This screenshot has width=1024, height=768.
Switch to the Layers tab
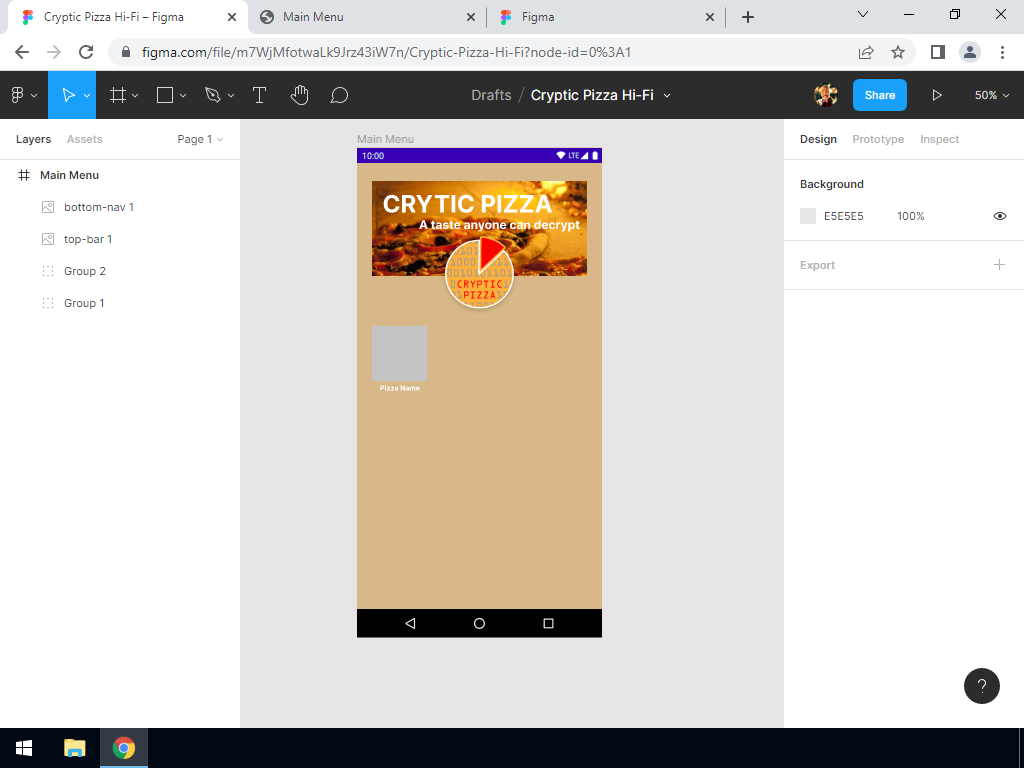tap(33, 139)
